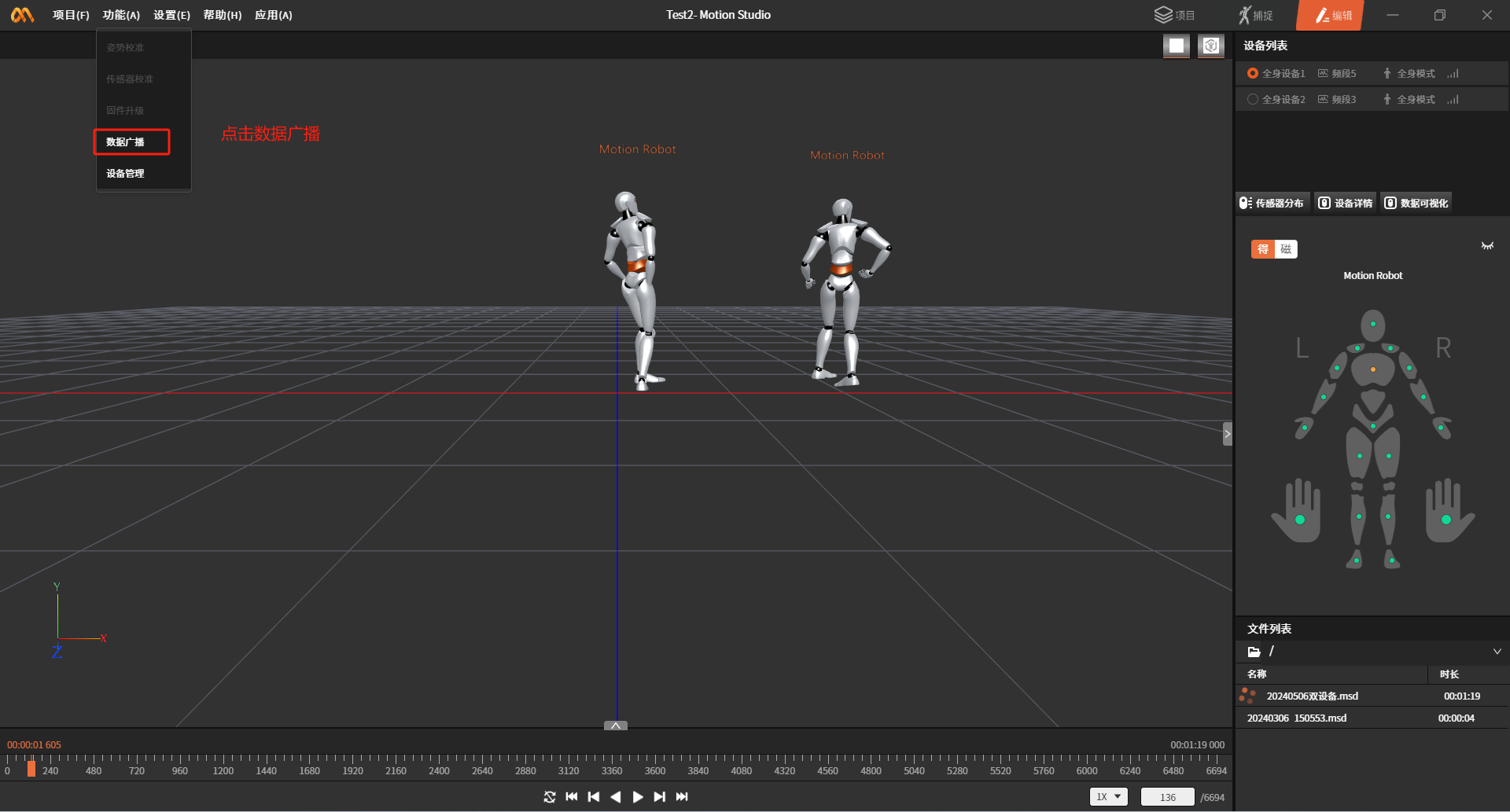Switch the toggle to 磁 mode
This screenshot has height=812, width=1510.
1286,249
